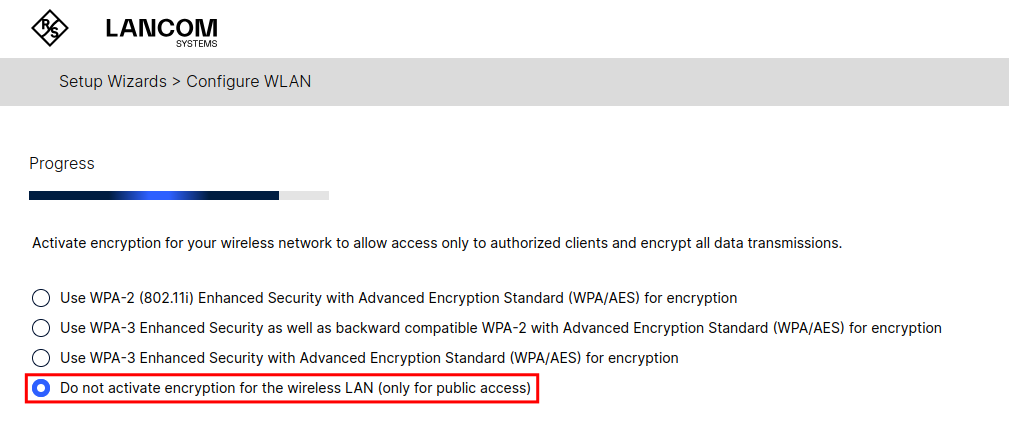Click the LANCOM Systems wordmark logo
The image size is (1009, 423).
(x=162, y=32)
